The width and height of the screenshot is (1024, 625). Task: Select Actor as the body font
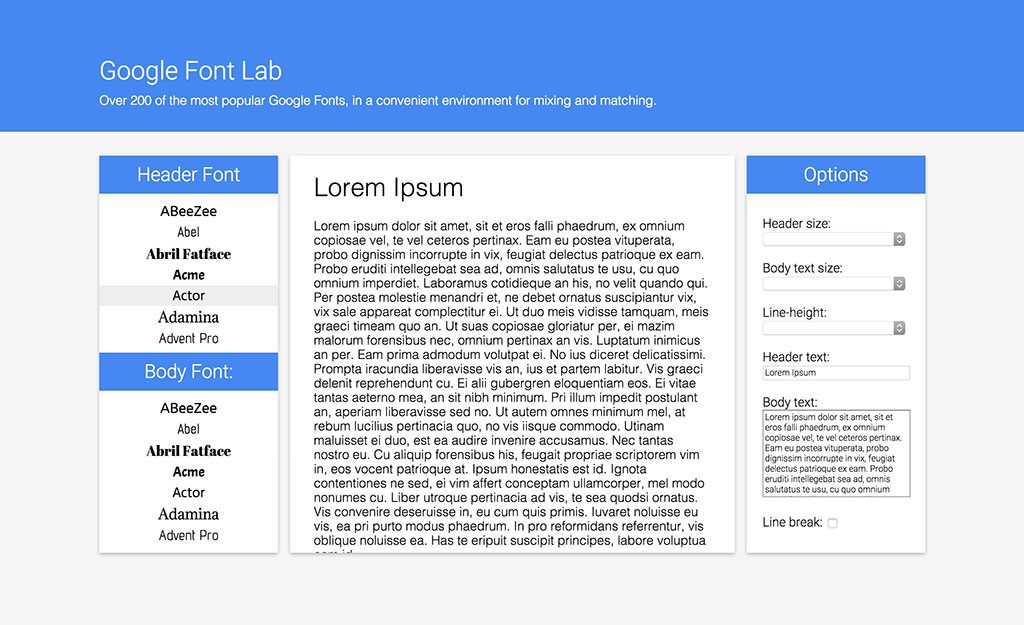click(188, 492)
